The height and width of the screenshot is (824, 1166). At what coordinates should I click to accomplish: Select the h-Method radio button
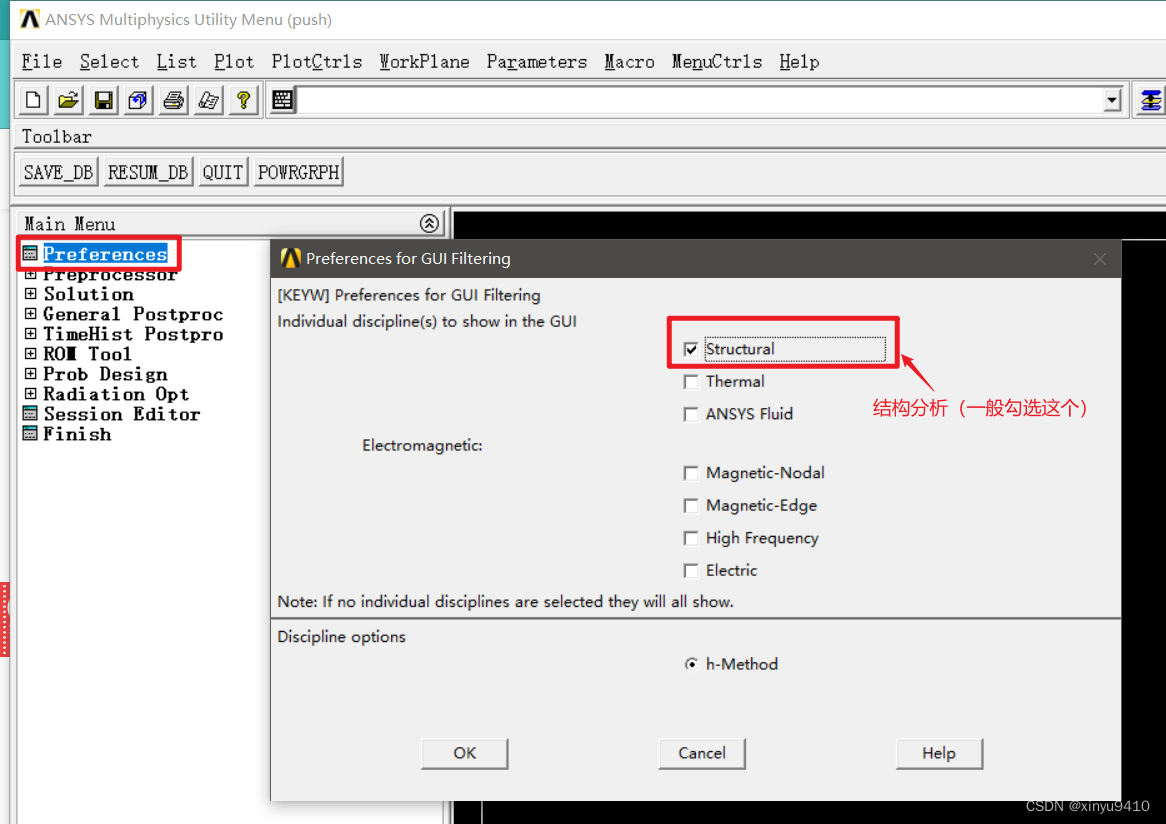(691, 664)
